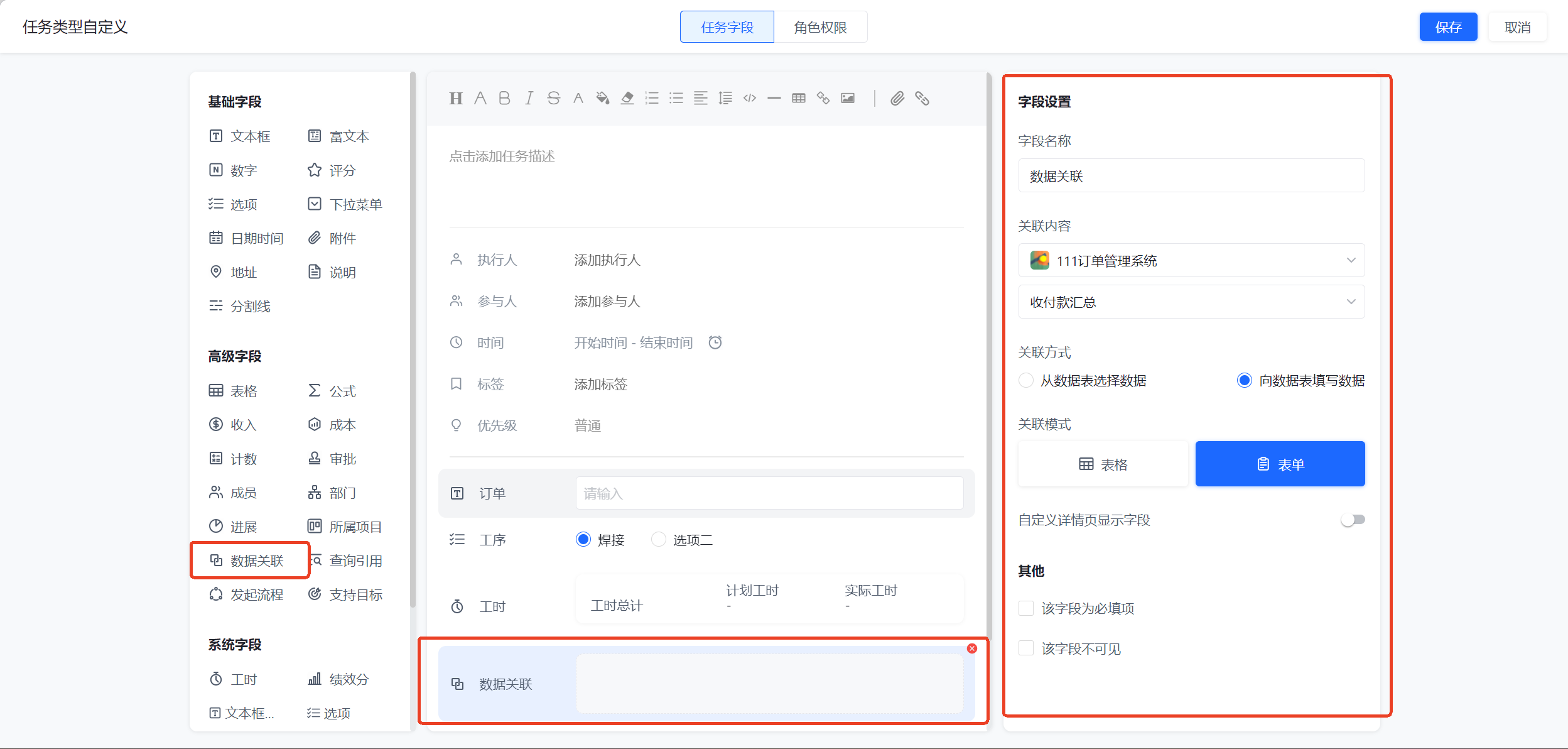Add the 富文本 basic field
This screenshot has width=1568, height=749.
(338, 136)
